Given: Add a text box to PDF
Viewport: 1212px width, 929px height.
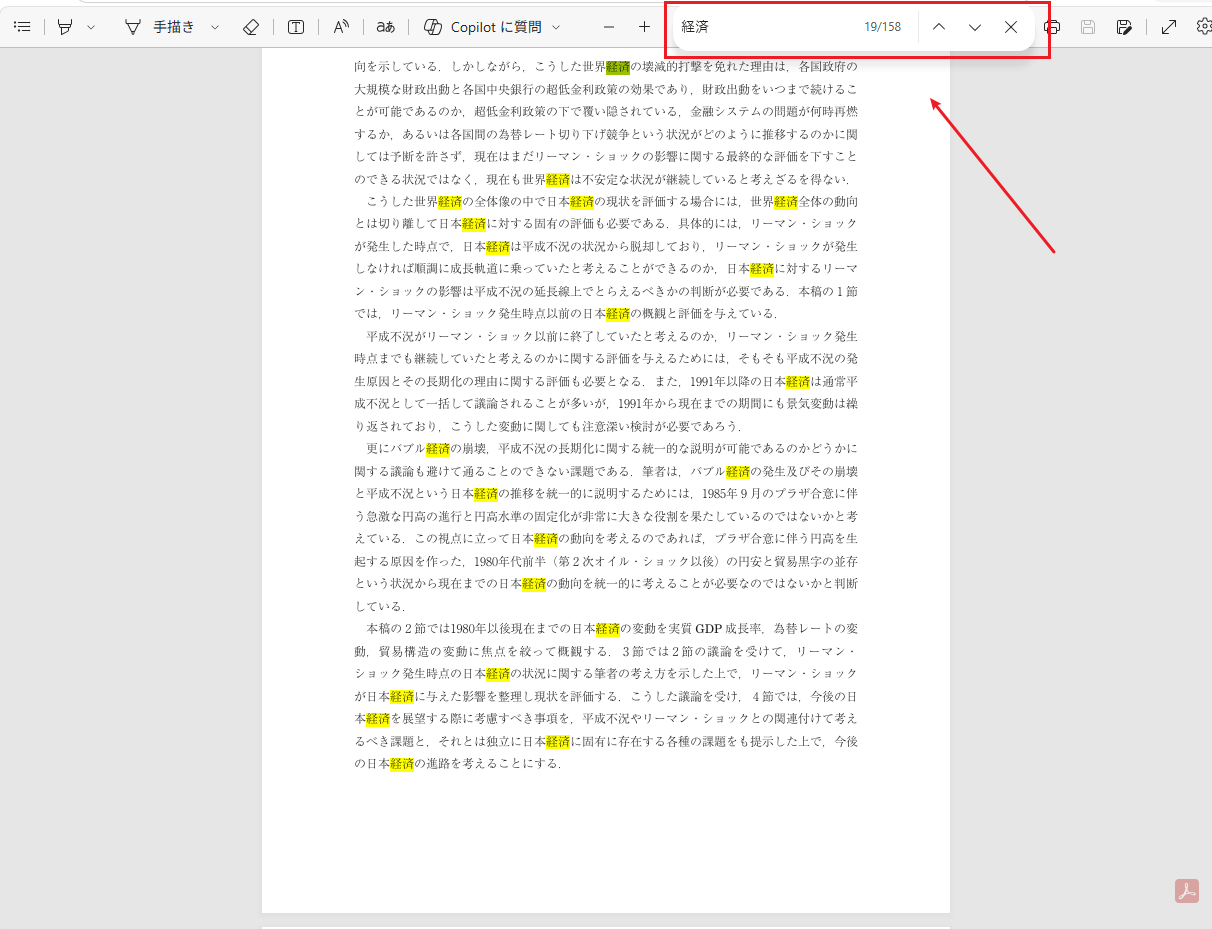Looking at the screenshot, I should pos(296,27).
